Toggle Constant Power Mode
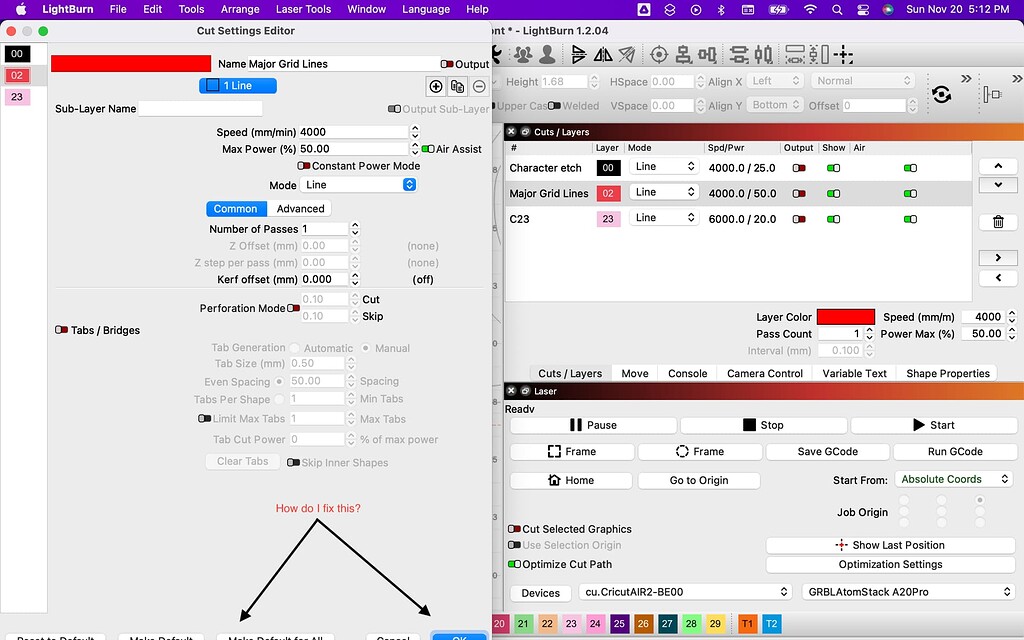The width and height of the screenshot is (1024, 640). tap(305, 168)
